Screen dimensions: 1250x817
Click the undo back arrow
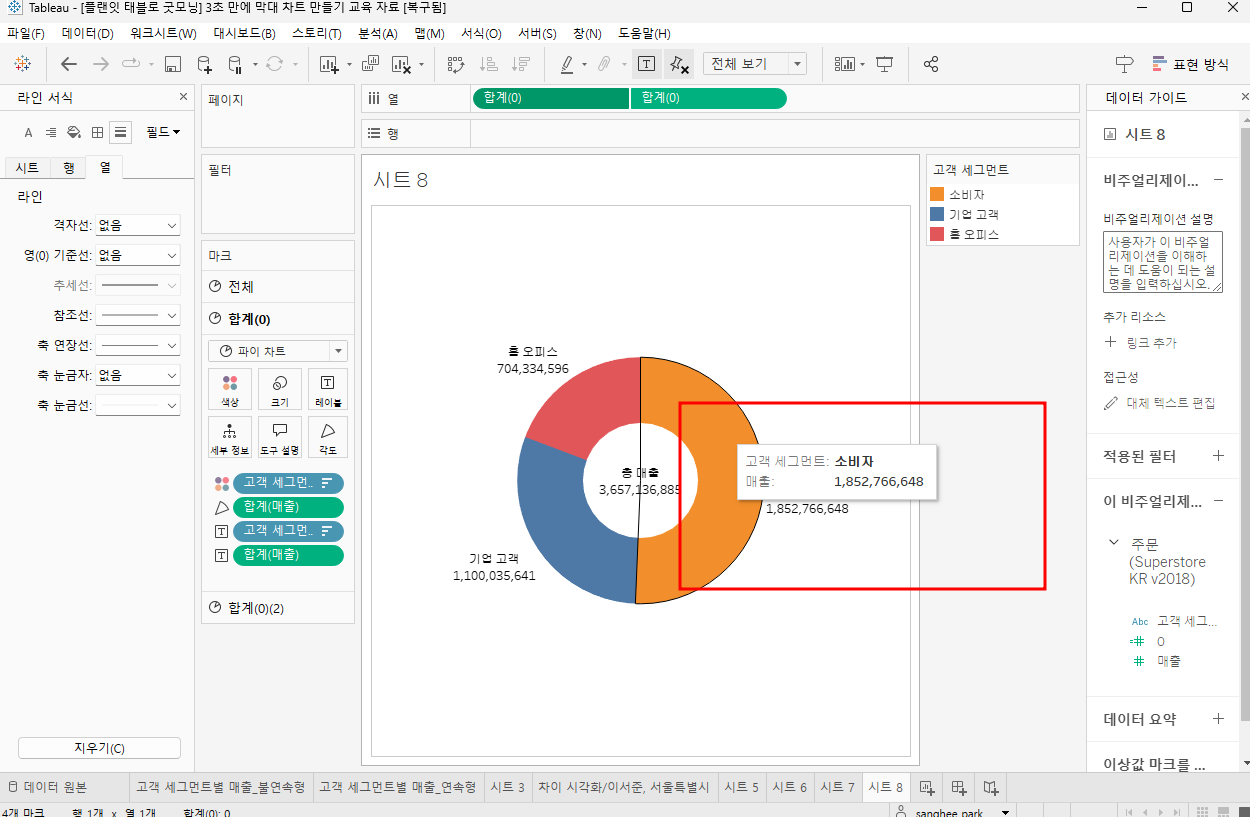(x=69, y=64)
